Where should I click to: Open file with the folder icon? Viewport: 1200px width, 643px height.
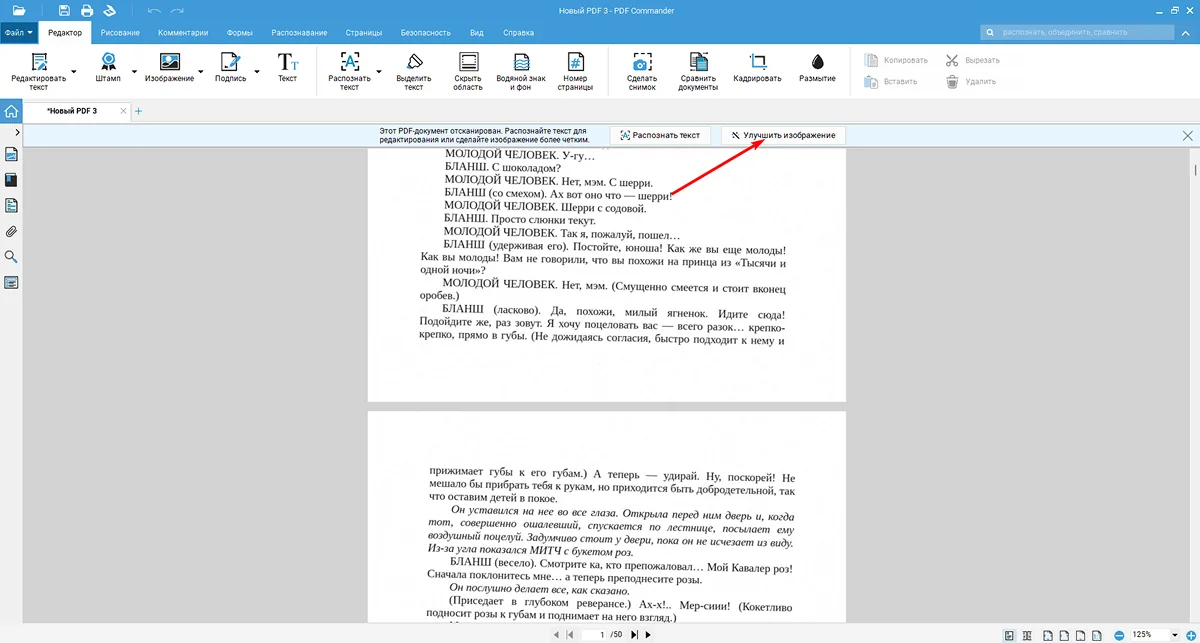tap(18, 10)
